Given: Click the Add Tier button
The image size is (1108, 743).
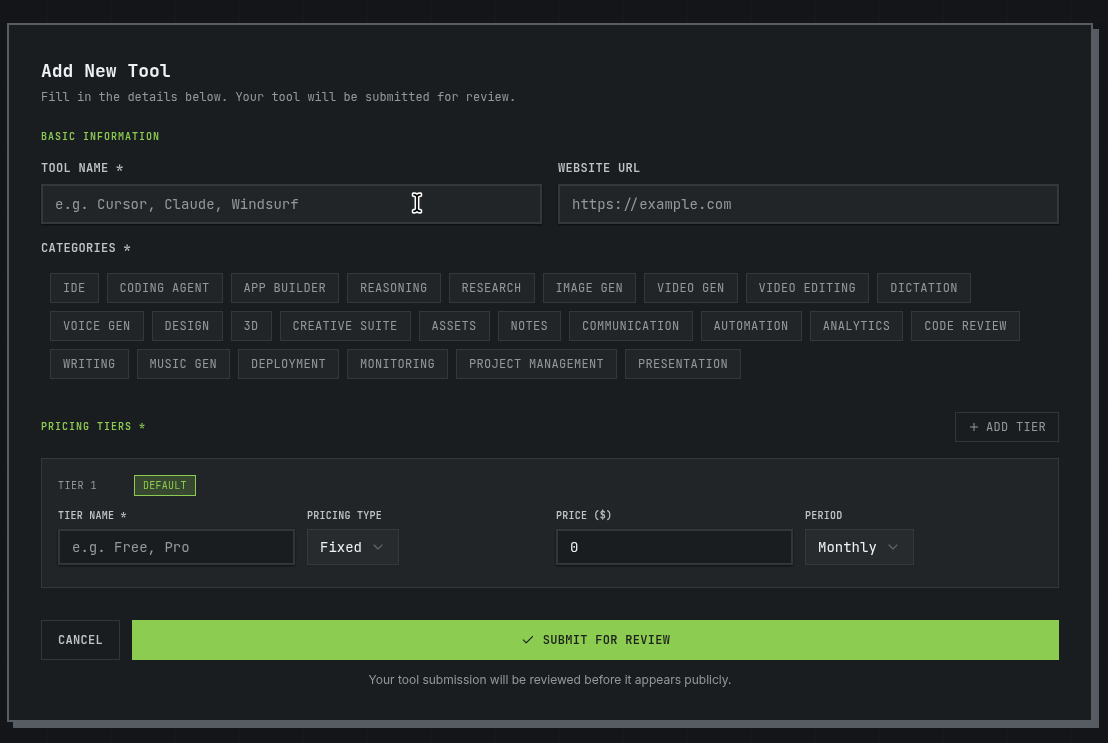Looking at the screenshot, I should [x=1006, y=427].
